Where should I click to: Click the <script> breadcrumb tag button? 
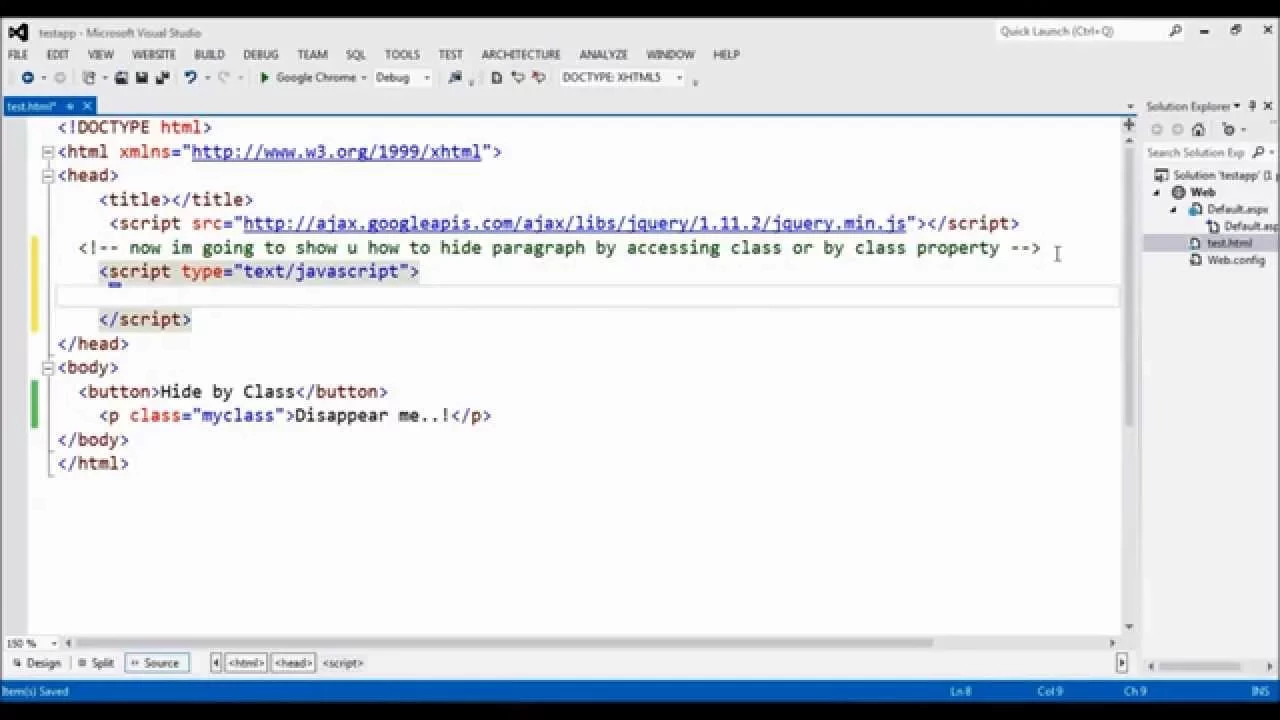coord(343,663)
